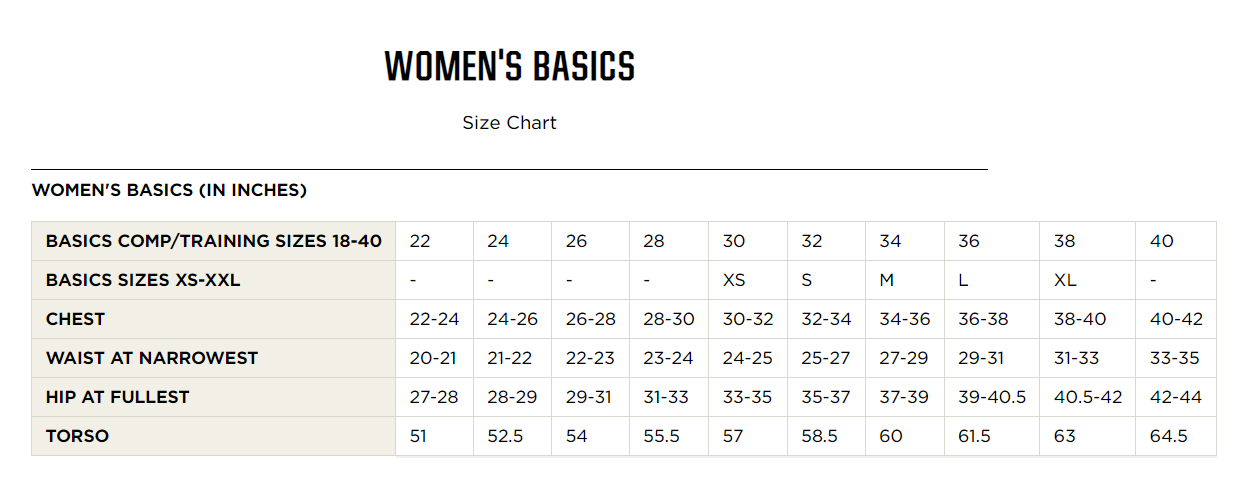This screenshot has height=482, width=1244.
Task: Click the Hip at Fullest row header
Action: 214,397
